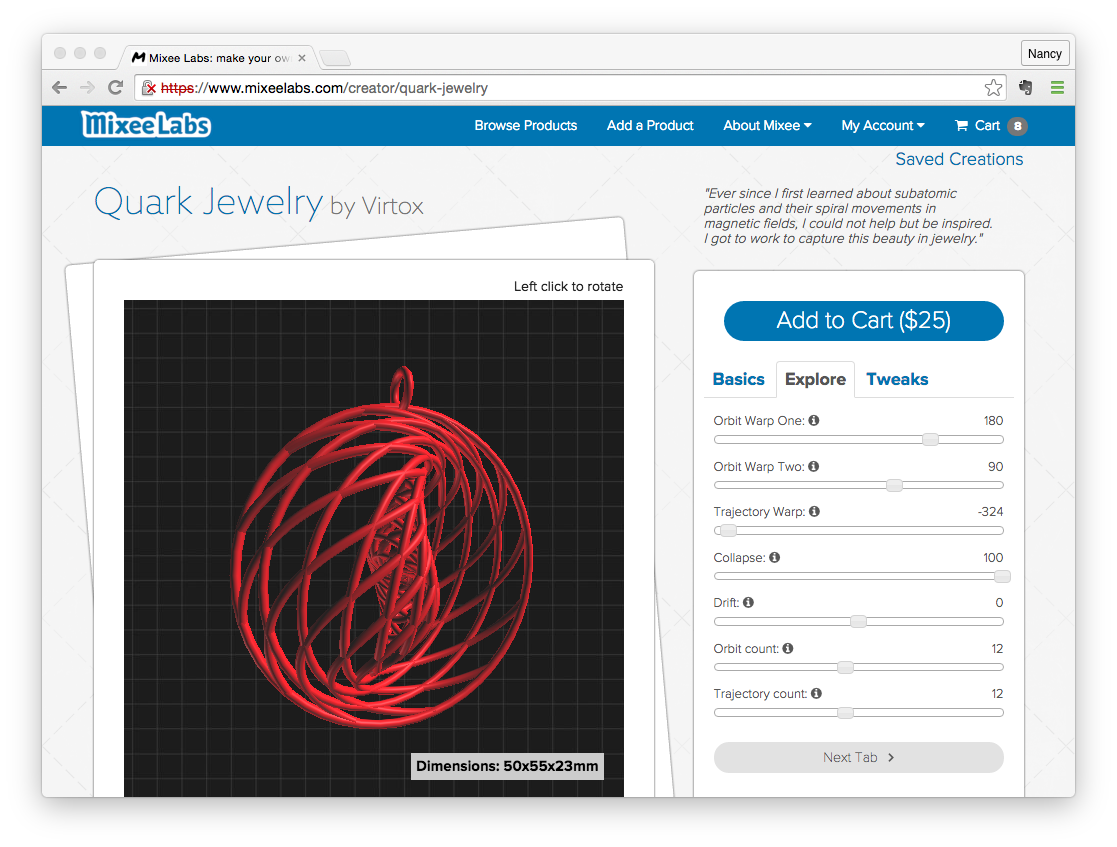1117x847 pixels.
Task: Click the Drift slider handle
Action: click(858, 622)
